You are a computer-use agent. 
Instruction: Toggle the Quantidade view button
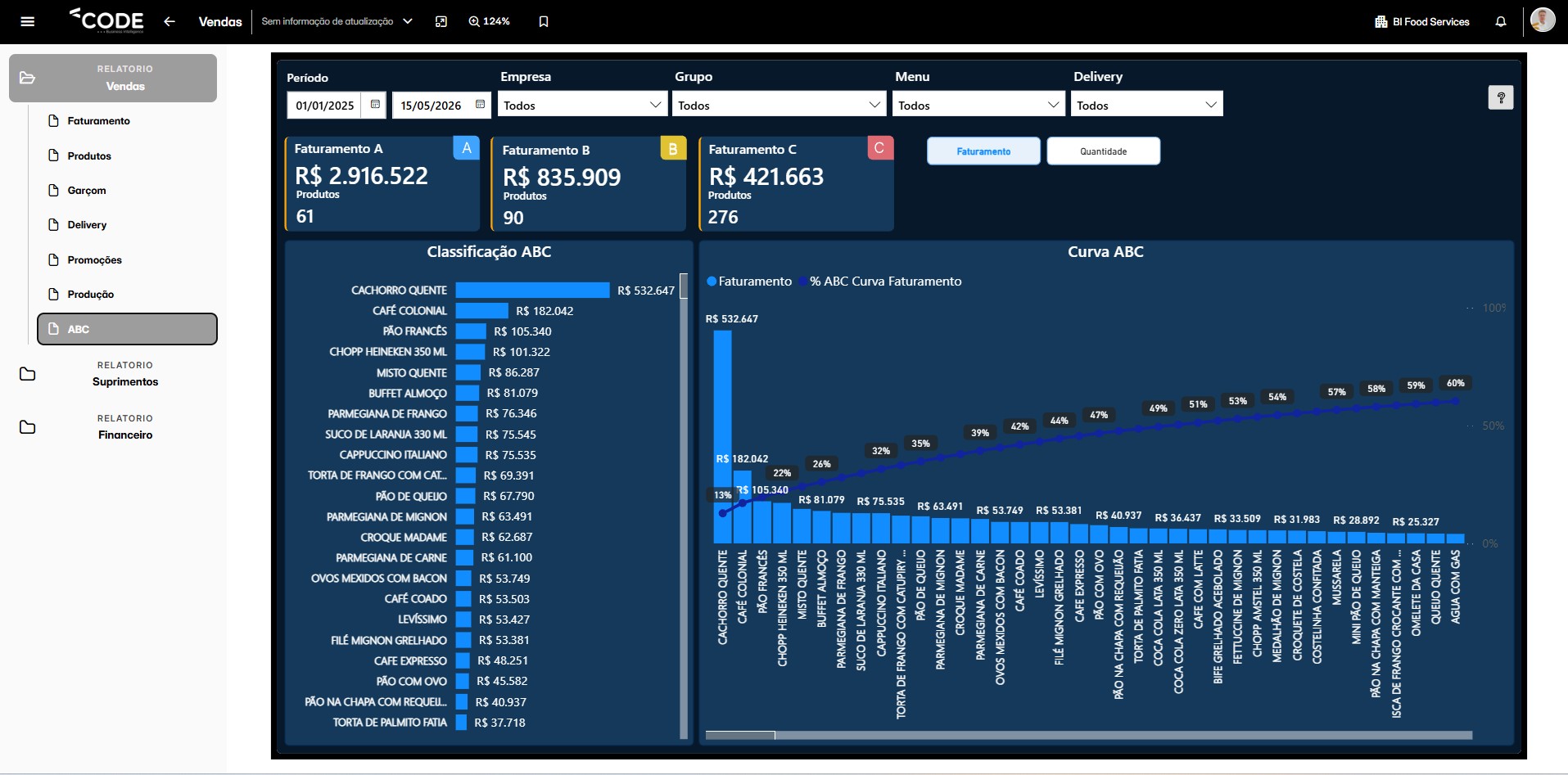[1103, 151]
